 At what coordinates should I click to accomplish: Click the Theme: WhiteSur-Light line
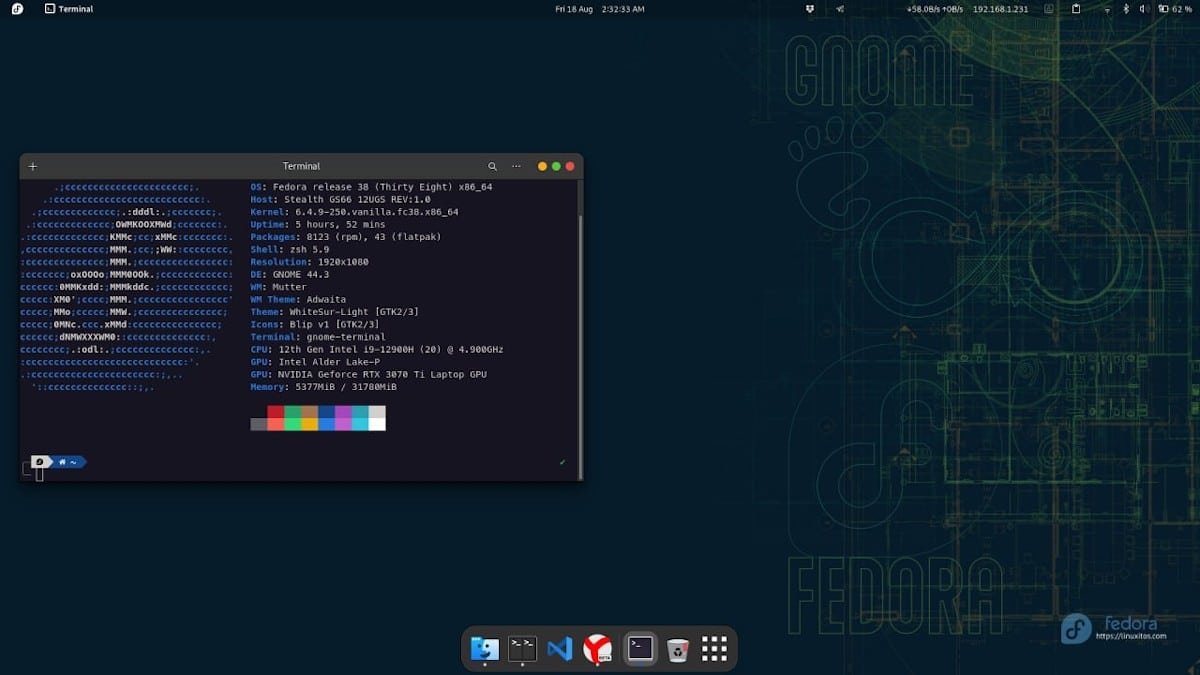point(335,312)
